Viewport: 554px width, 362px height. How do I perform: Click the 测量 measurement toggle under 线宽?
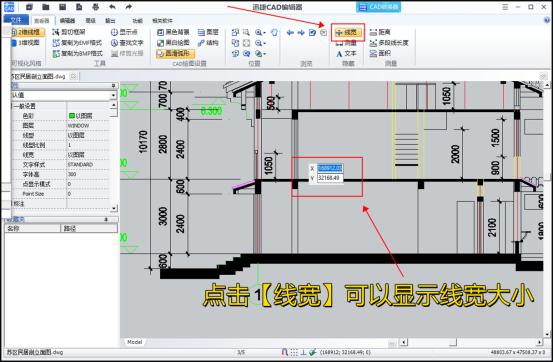pos(346,43)
